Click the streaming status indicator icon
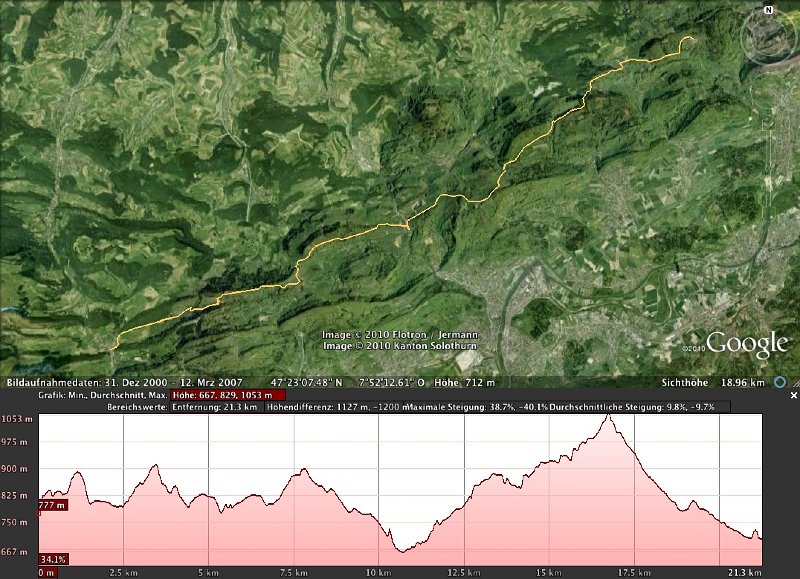The width and height of the screenshot is (800, 579). (779, 382)
